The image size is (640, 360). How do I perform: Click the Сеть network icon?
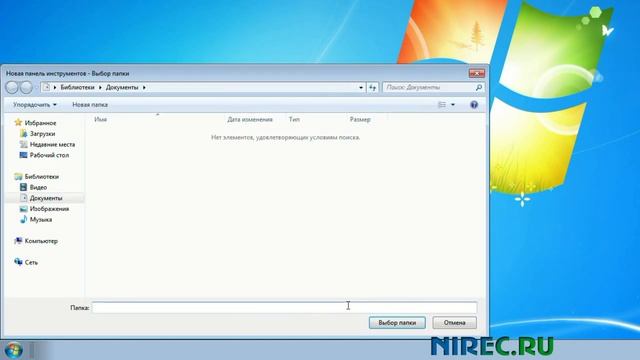pos(18,262)
